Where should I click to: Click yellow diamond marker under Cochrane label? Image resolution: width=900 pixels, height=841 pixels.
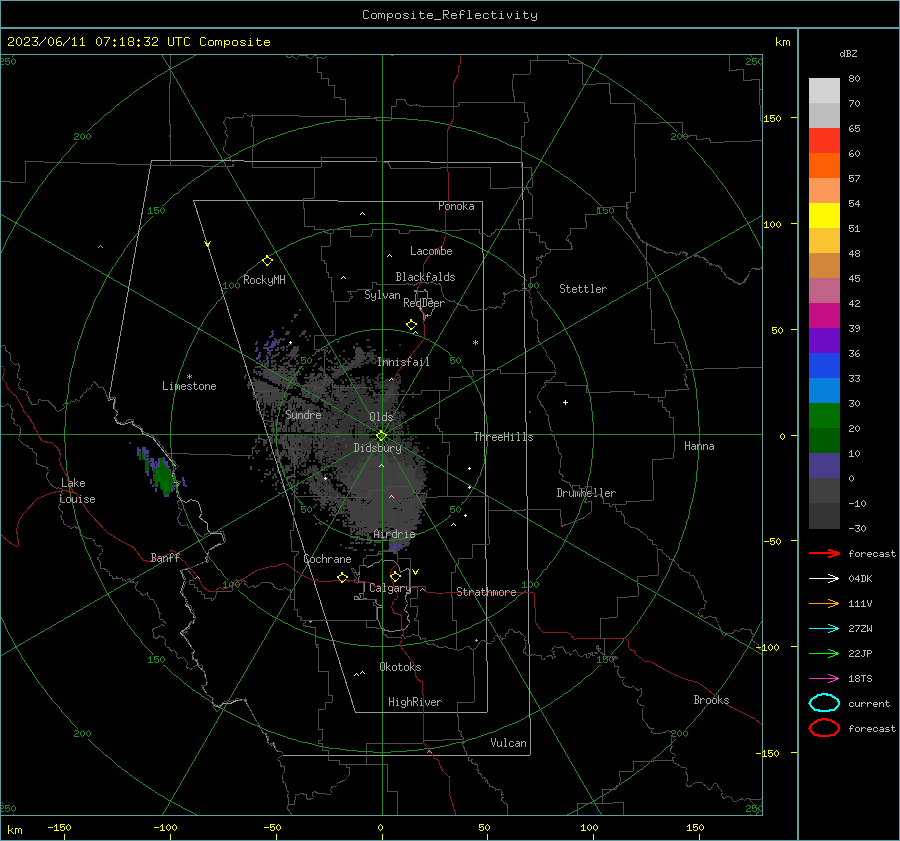click(343, 577)
